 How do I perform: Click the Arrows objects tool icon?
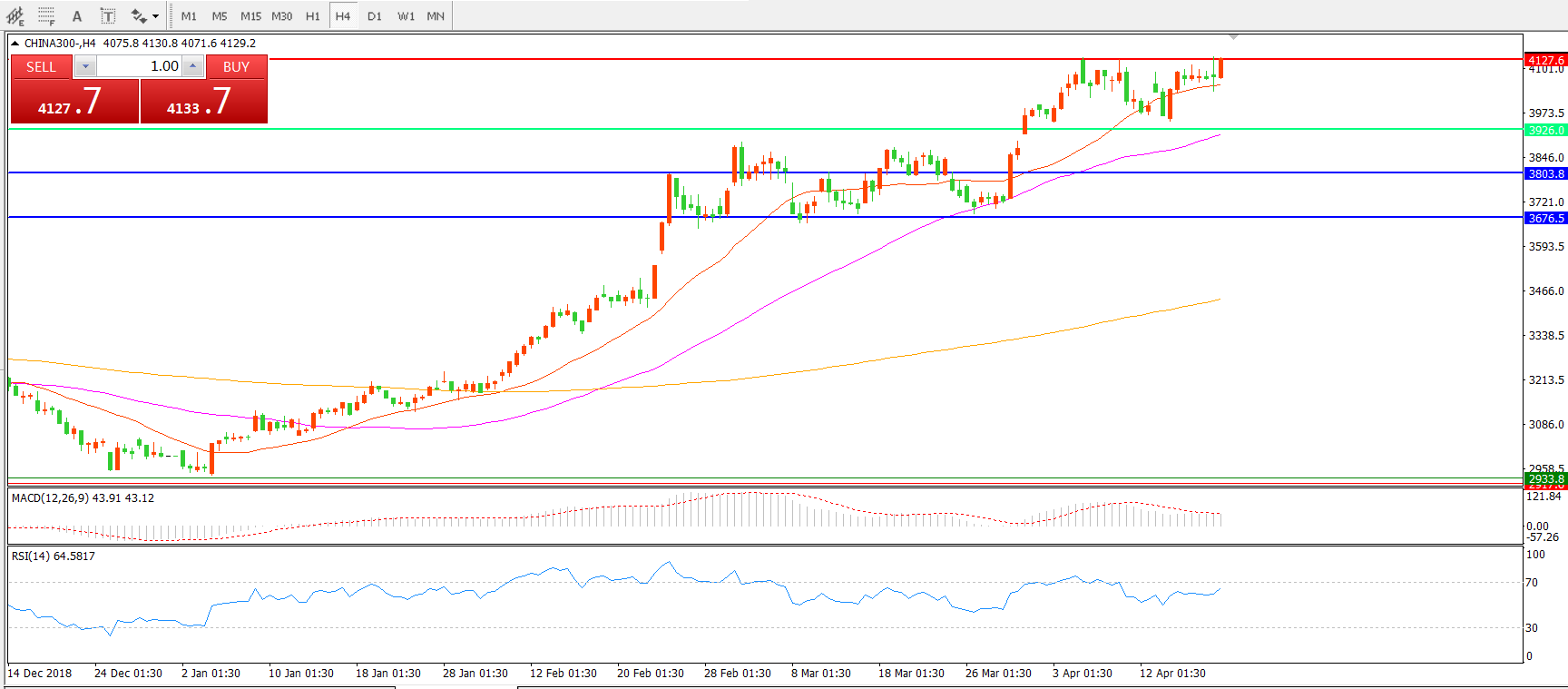pyautogui.click(x=139, y=15)
